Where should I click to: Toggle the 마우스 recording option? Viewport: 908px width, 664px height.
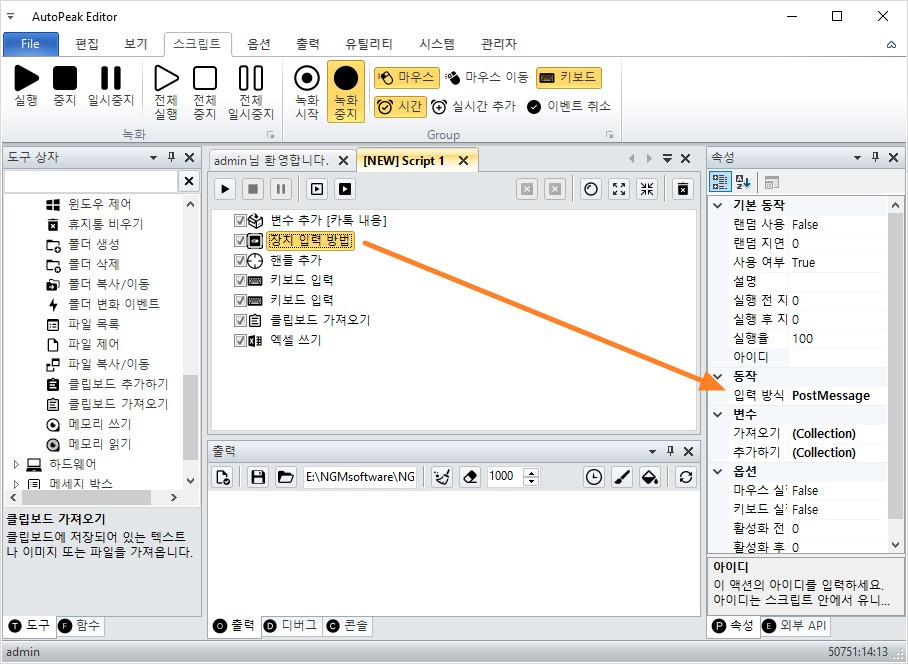405,77
